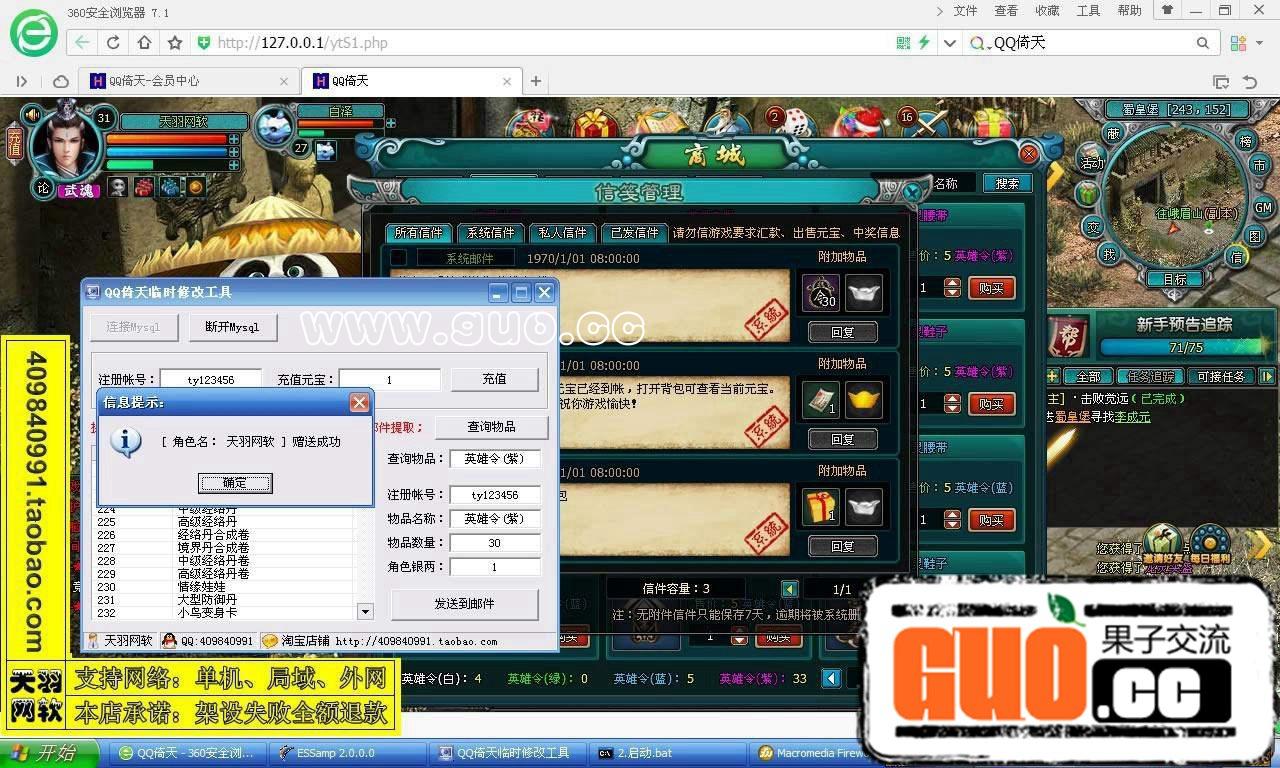Click the 榜 ranking button on minimap

[x=1245, y=141]
